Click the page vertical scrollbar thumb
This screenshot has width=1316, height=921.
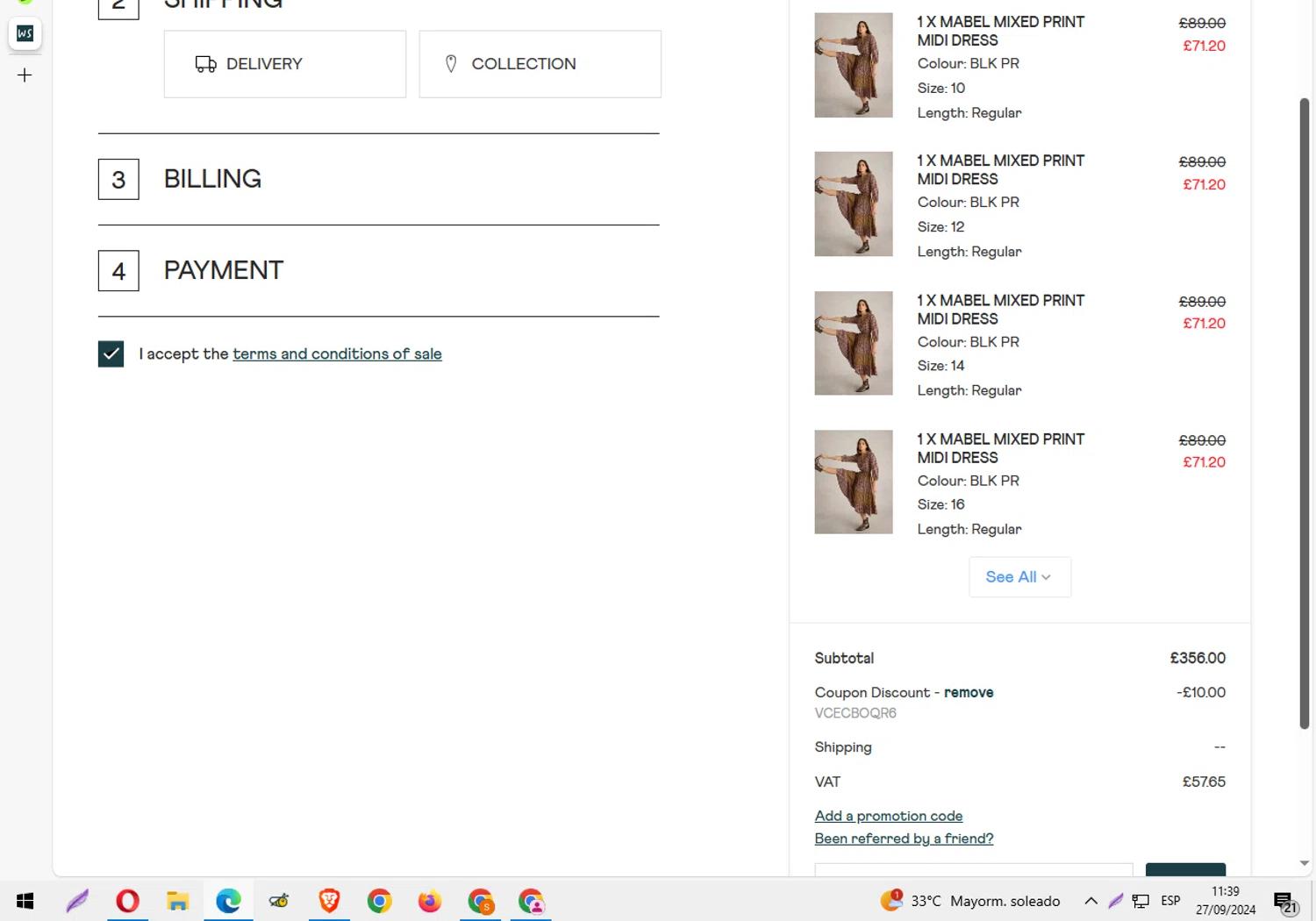[1304, 412]
